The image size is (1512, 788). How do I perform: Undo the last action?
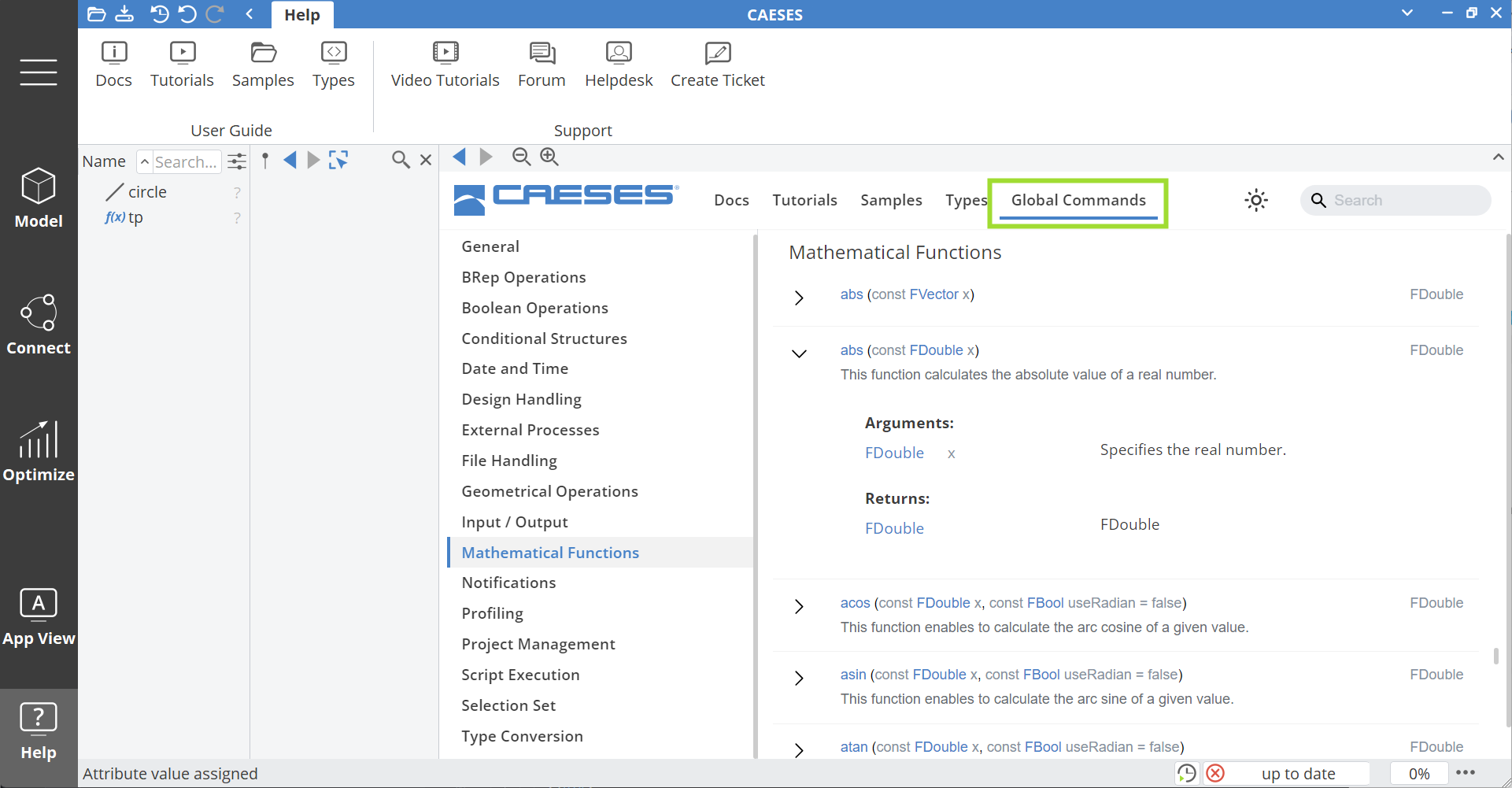point(187,14)
